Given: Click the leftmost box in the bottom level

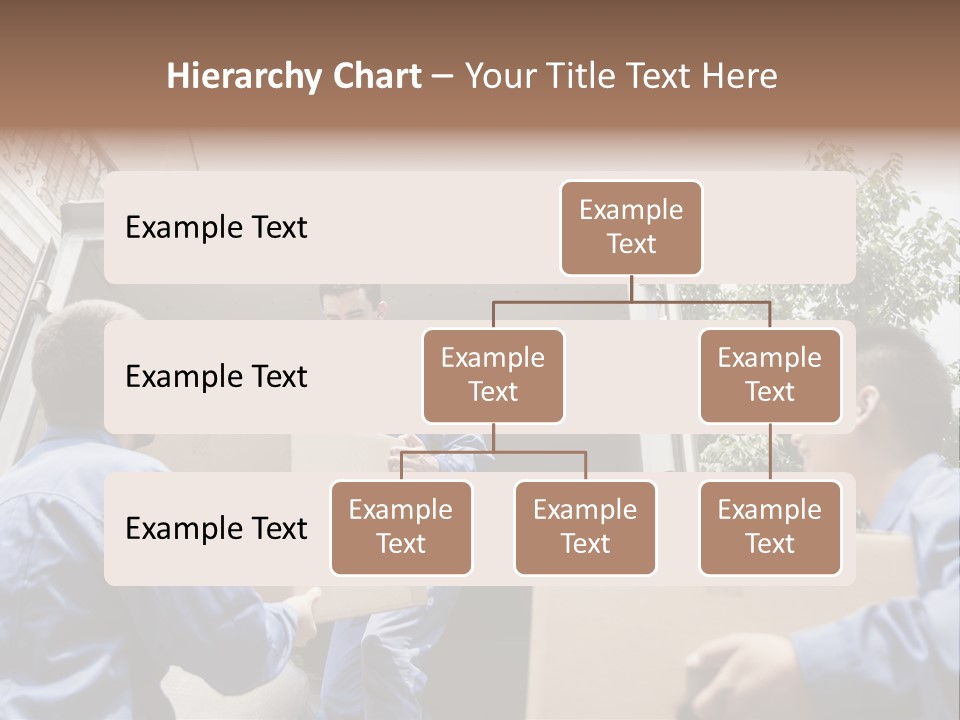Looking at the screenshot, I should click(x=401, y=527).
